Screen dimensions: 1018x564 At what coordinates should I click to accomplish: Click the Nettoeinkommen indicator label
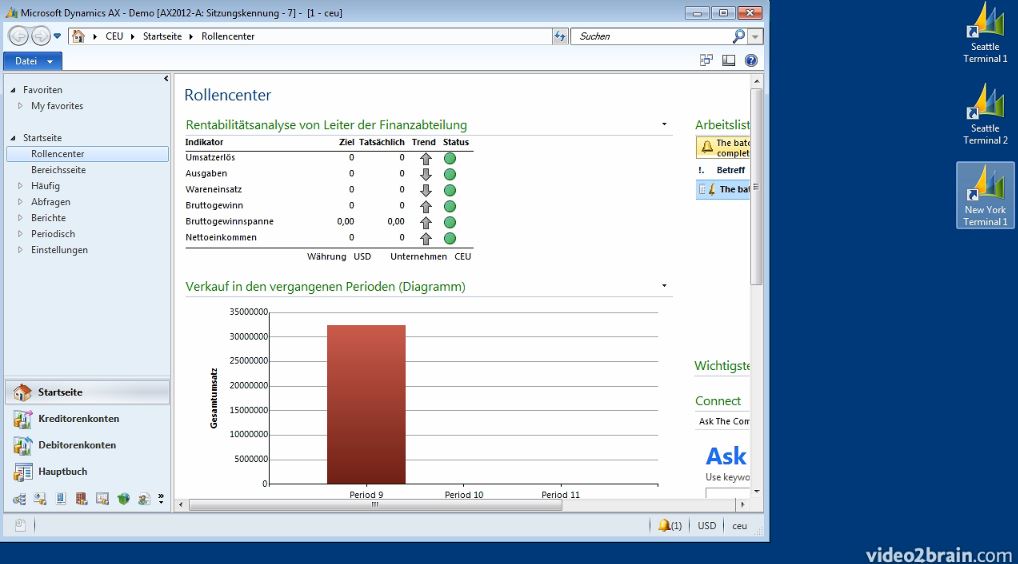221,238
